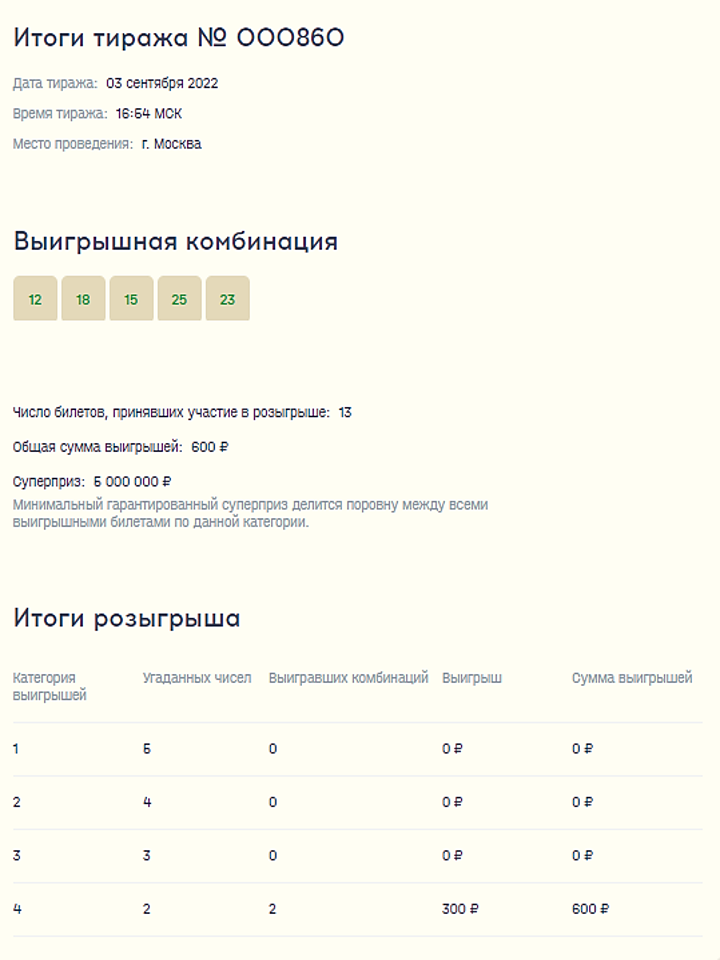This screenshot has width=720, height=960.
Task: Select winning number tile 25
Action: click(179, 299)
